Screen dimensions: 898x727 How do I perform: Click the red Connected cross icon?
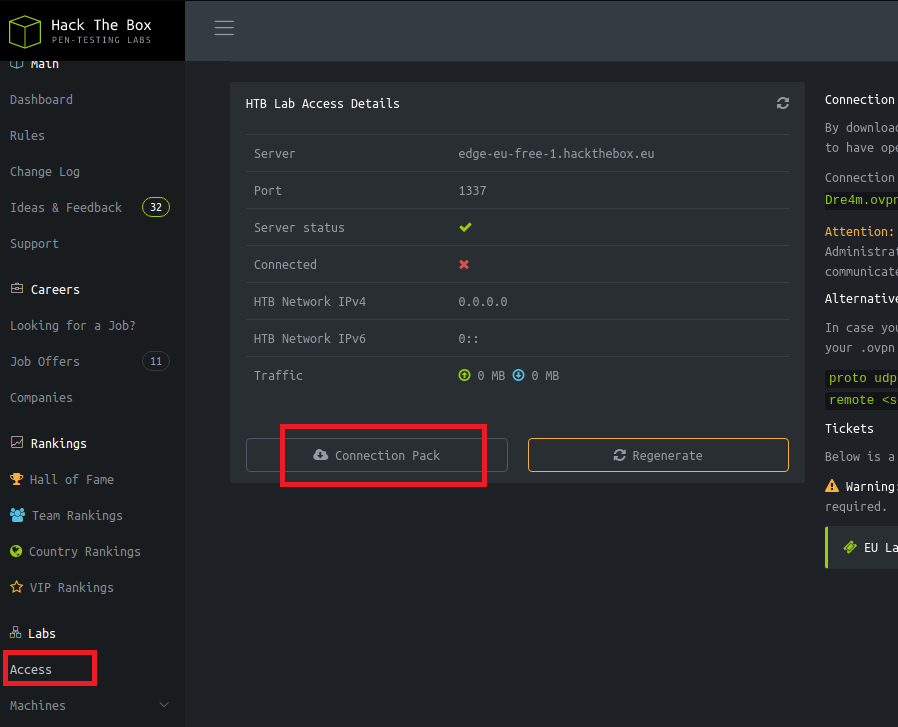click(x=464, y=264)
